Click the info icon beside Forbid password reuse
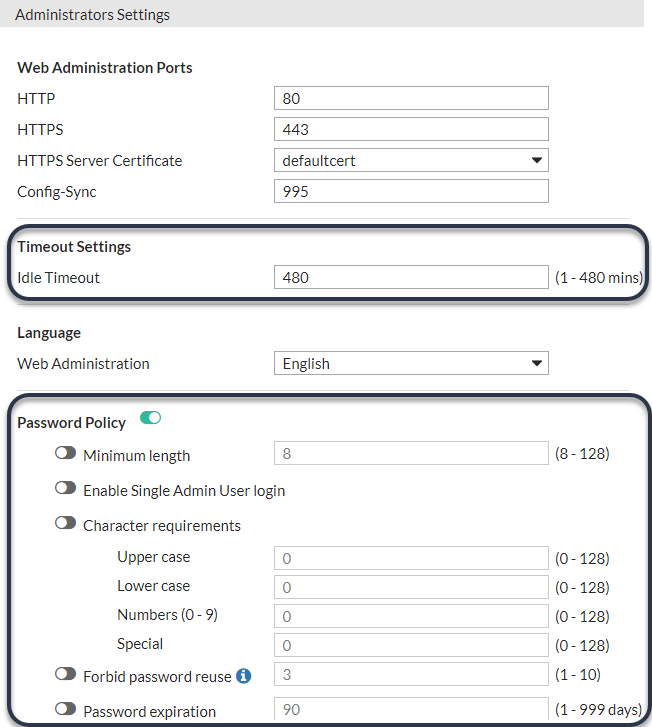652x727 pixels. (243, 676)
